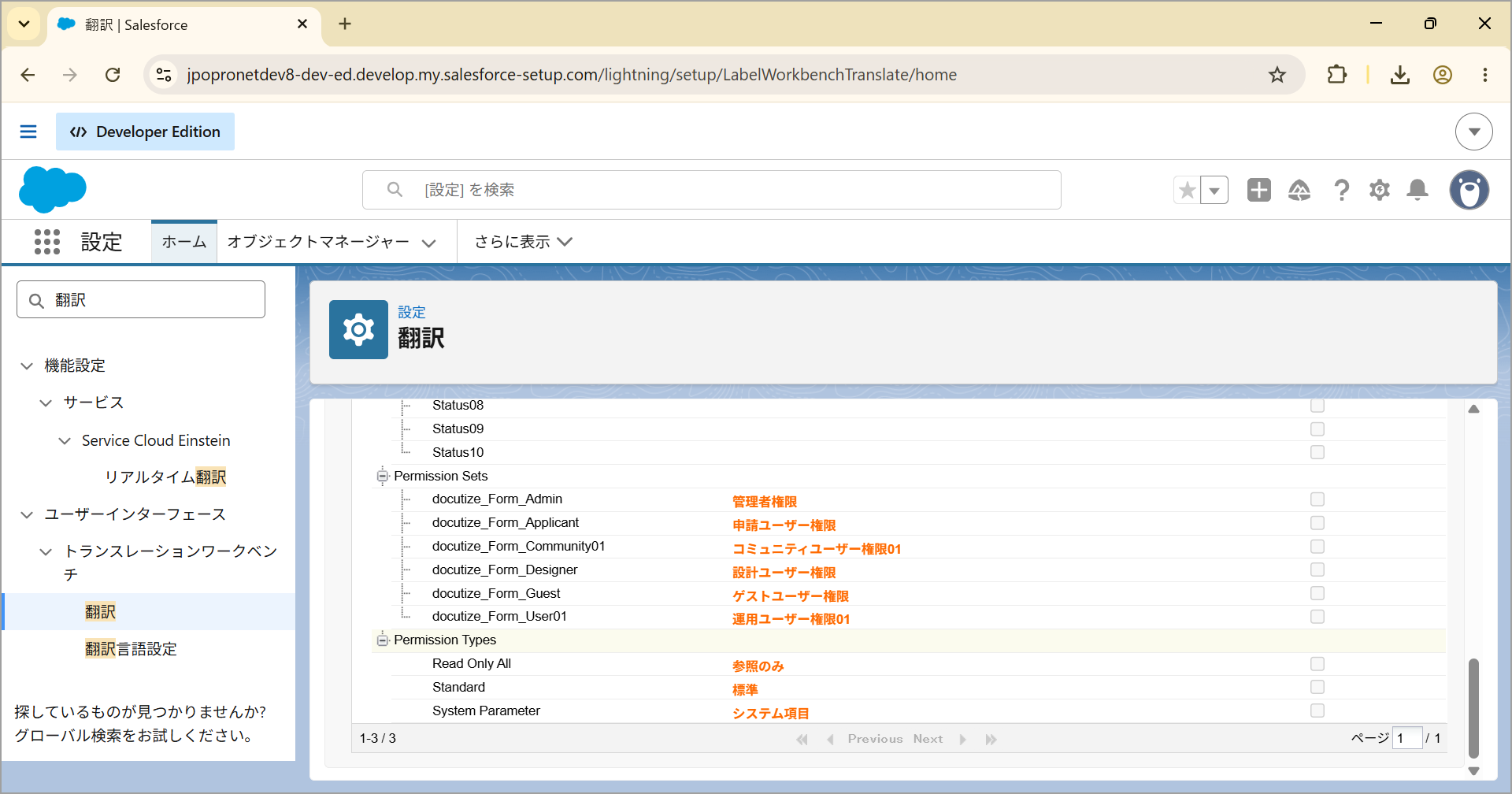Click the page number input field
The image size is (1512, 794).
pos(1407,738)
